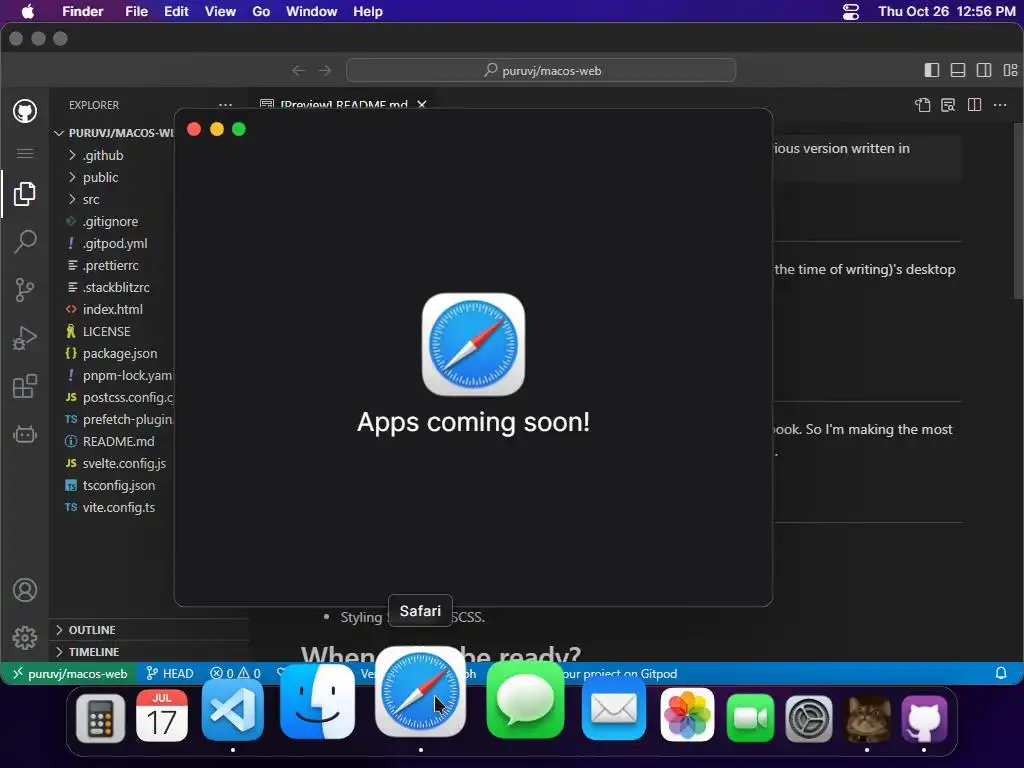Image resolution: width=1024 pixels, height=768 pixels.
Task: Open the Remote Explorer robot icon
Action: coord(25,434)
